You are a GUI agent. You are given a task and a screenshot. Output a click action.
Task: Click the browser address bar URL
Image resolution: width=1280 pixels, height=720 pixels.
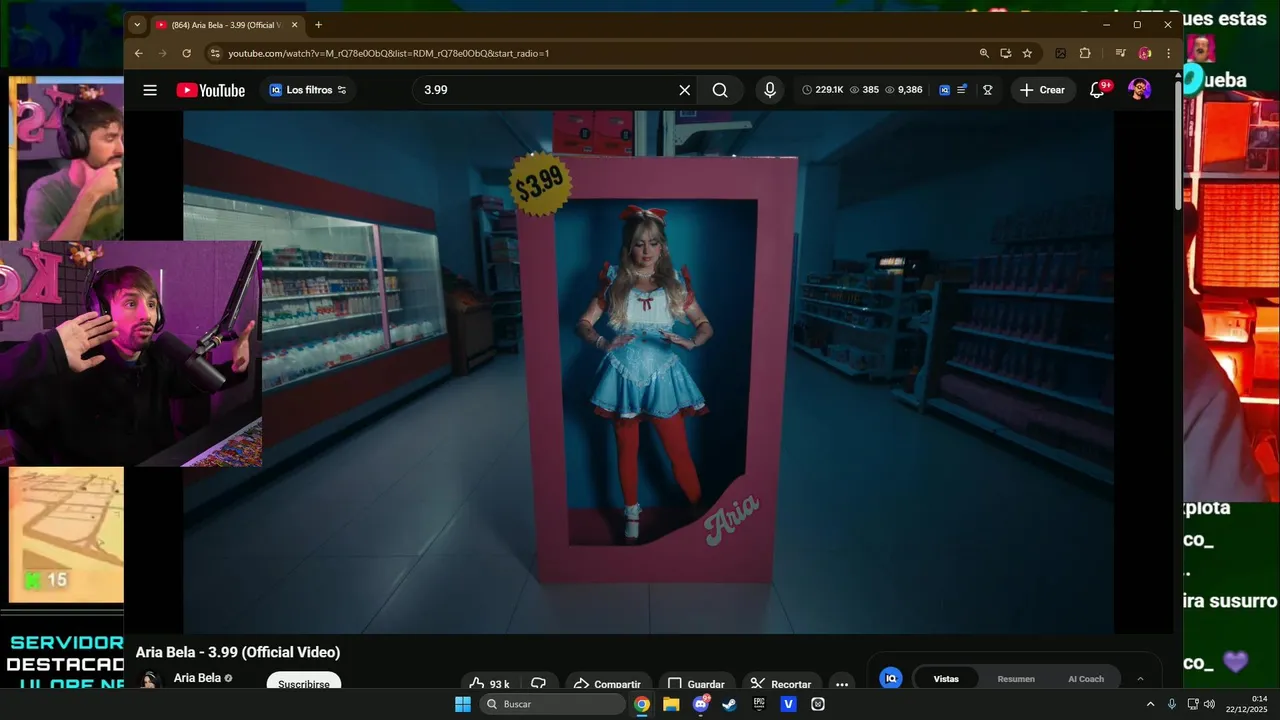click(389, 53)
